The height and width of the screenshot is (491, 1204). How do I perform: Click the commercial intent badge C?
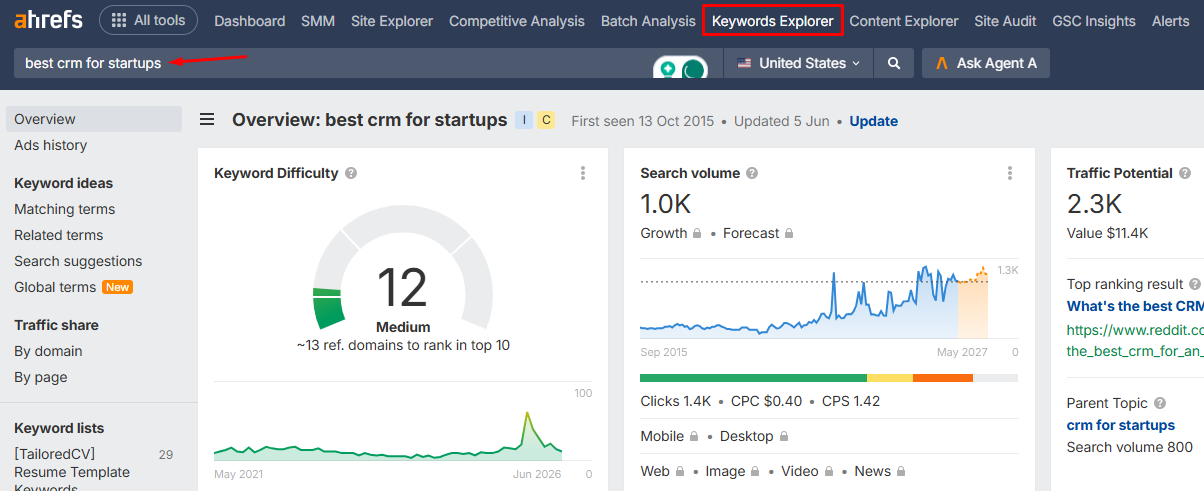(546, 120)
